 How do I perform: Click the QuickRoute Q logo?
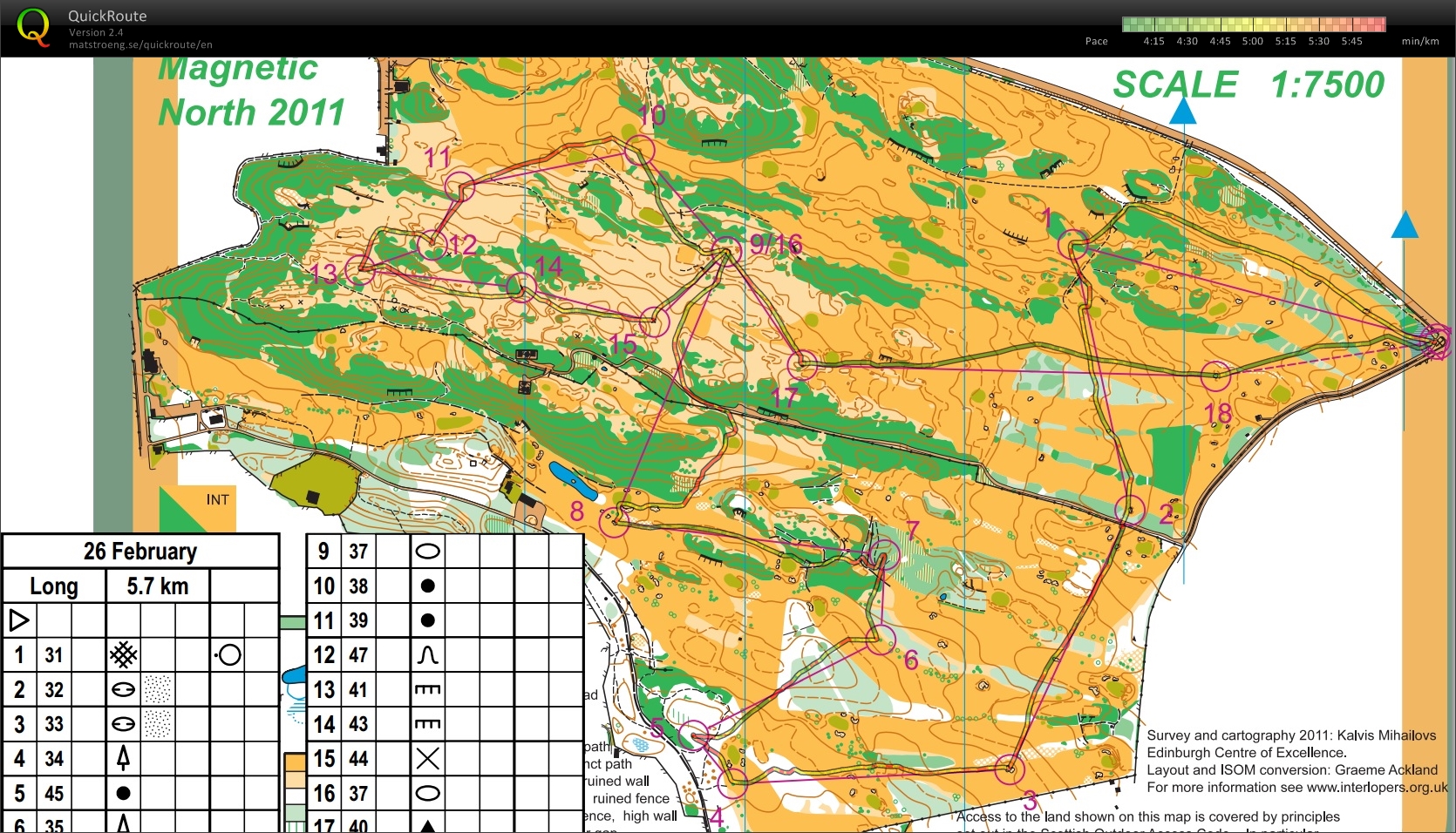33,27
